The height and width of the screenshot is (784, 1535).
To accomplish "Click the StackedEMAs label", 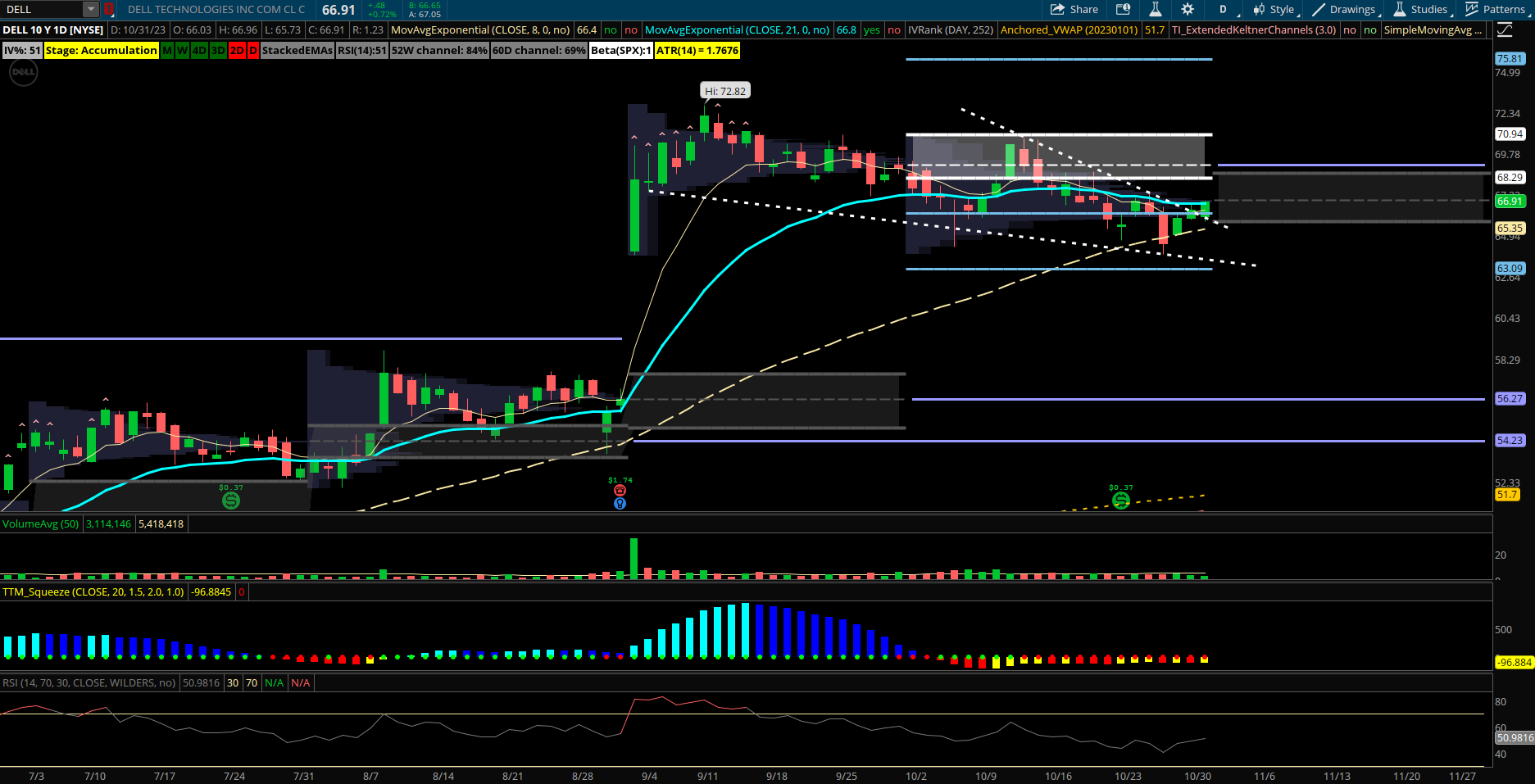I will click(x=297, y=51).
